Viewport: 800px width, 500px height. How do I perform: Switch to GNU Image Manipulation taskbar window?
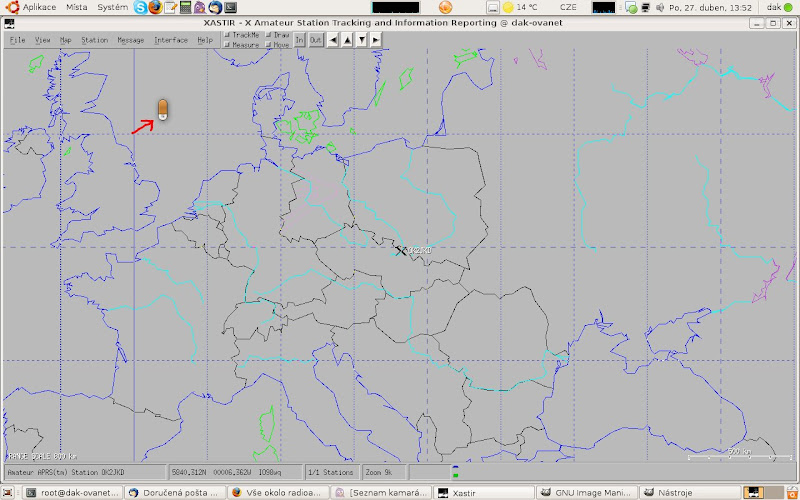tap(587, 493)
